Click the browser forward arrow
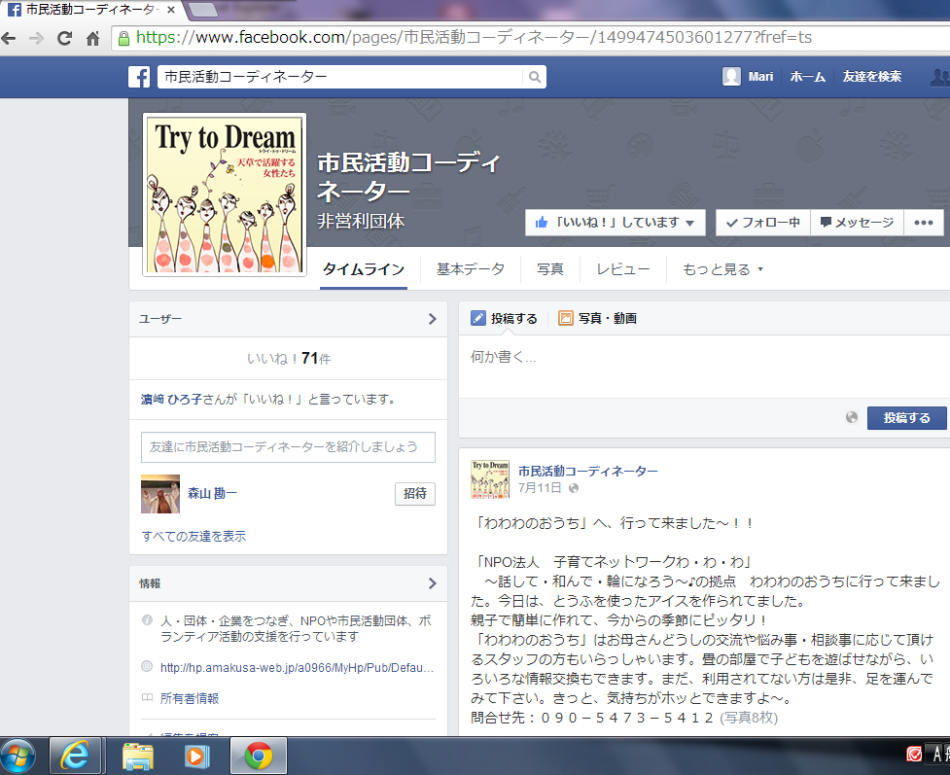This screenshot has width=950, height=775. (36, 39)
